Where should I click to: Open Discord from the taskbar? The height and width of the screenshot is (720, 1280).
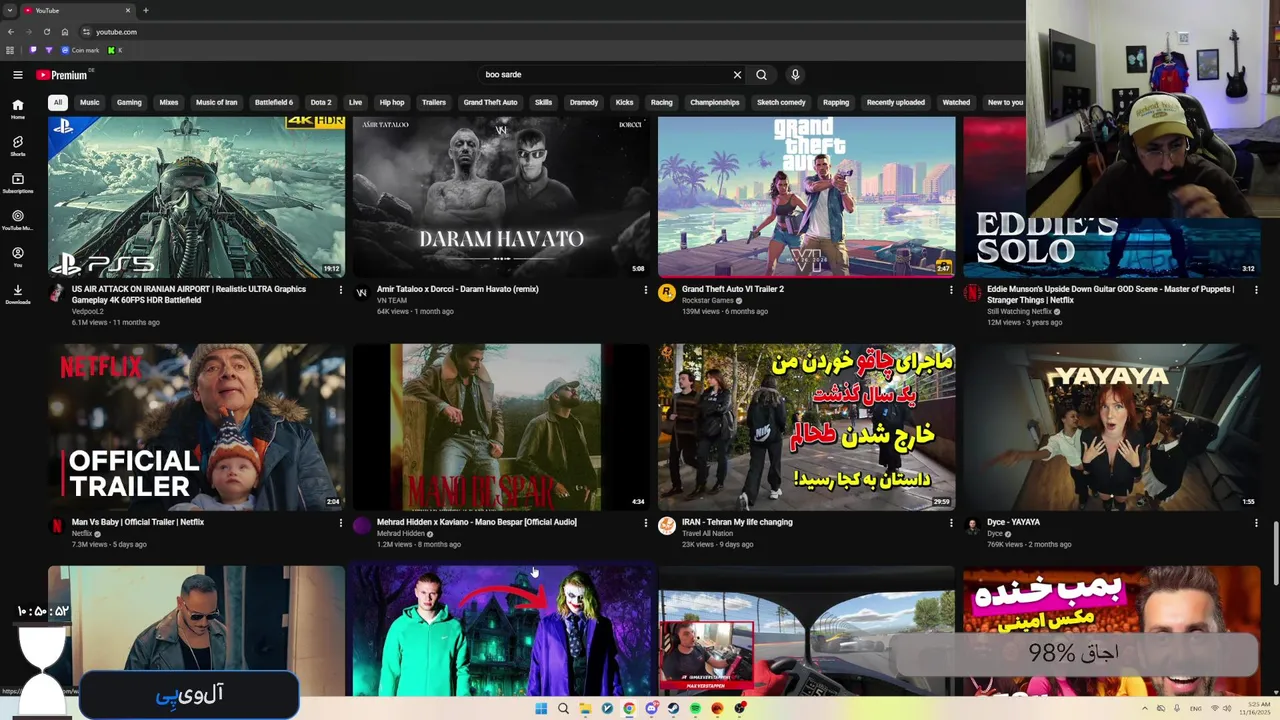pos(651,708)
